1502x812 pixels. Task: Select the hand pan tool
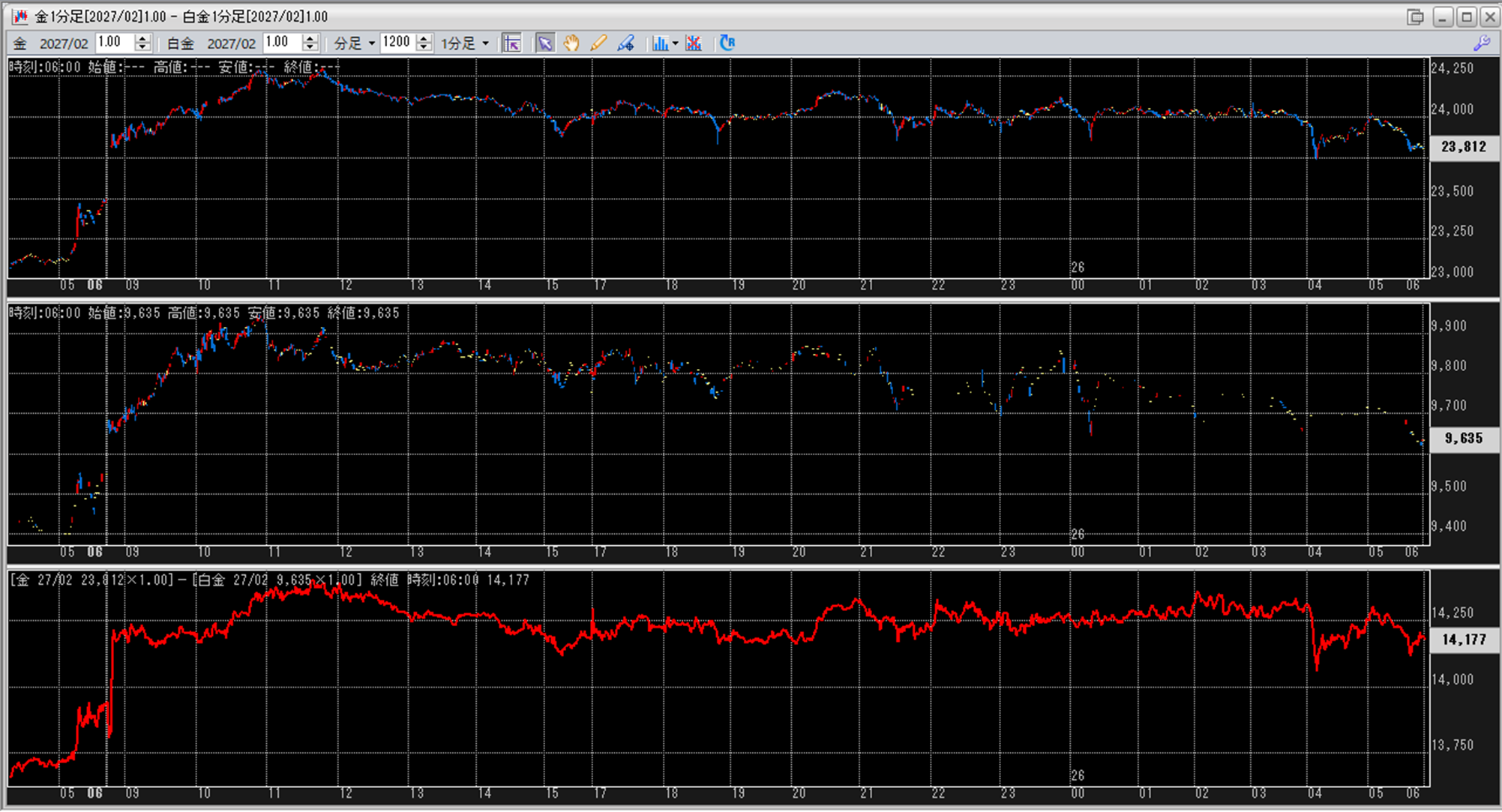(x=571, y=43)
